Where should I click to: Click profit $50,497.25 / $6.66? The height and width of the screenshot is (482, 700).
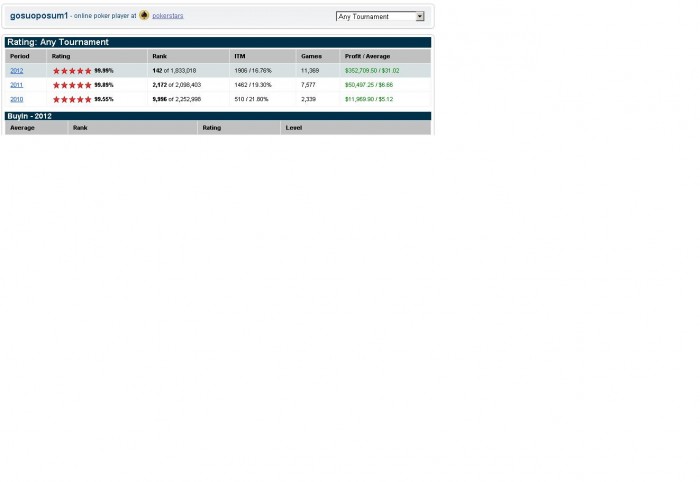click(x=369, y=85)
